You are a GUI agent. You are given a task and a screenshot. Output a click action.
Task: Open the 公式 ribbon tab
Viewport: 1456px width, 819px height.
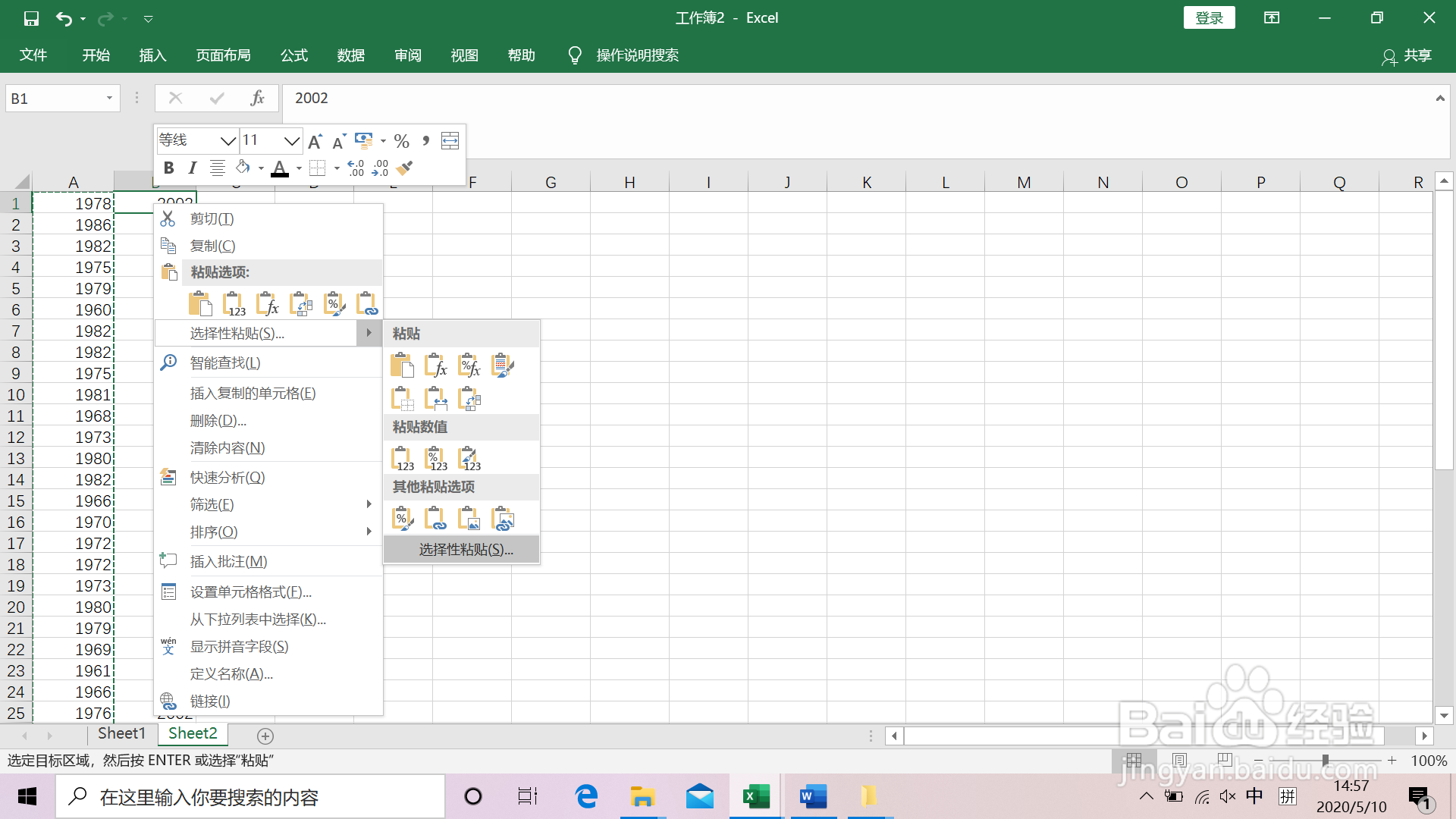tap(293, 55)
